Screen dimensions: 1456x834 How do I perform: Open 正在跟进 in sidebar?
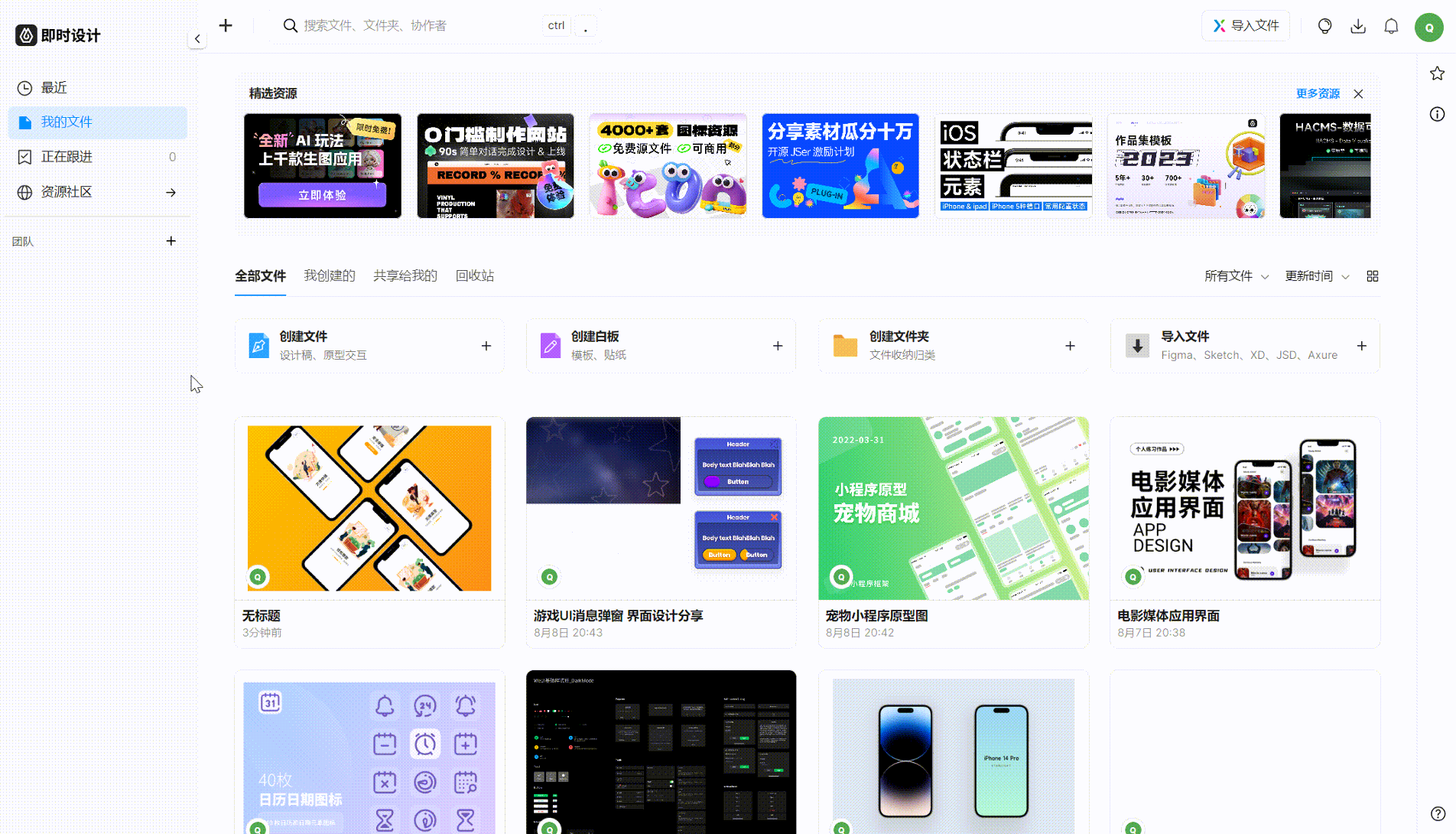(x=97, y=157)
